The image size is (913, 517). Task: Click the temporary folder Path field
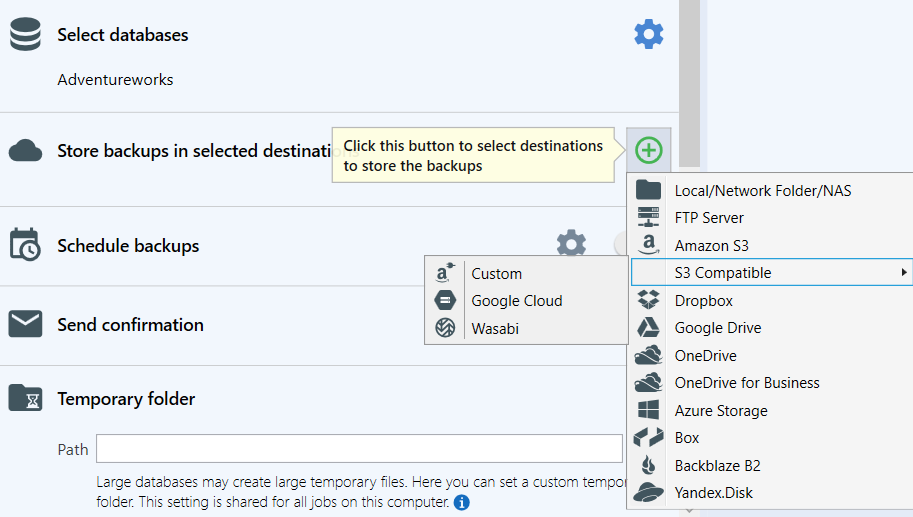click(x=359, y=449)
